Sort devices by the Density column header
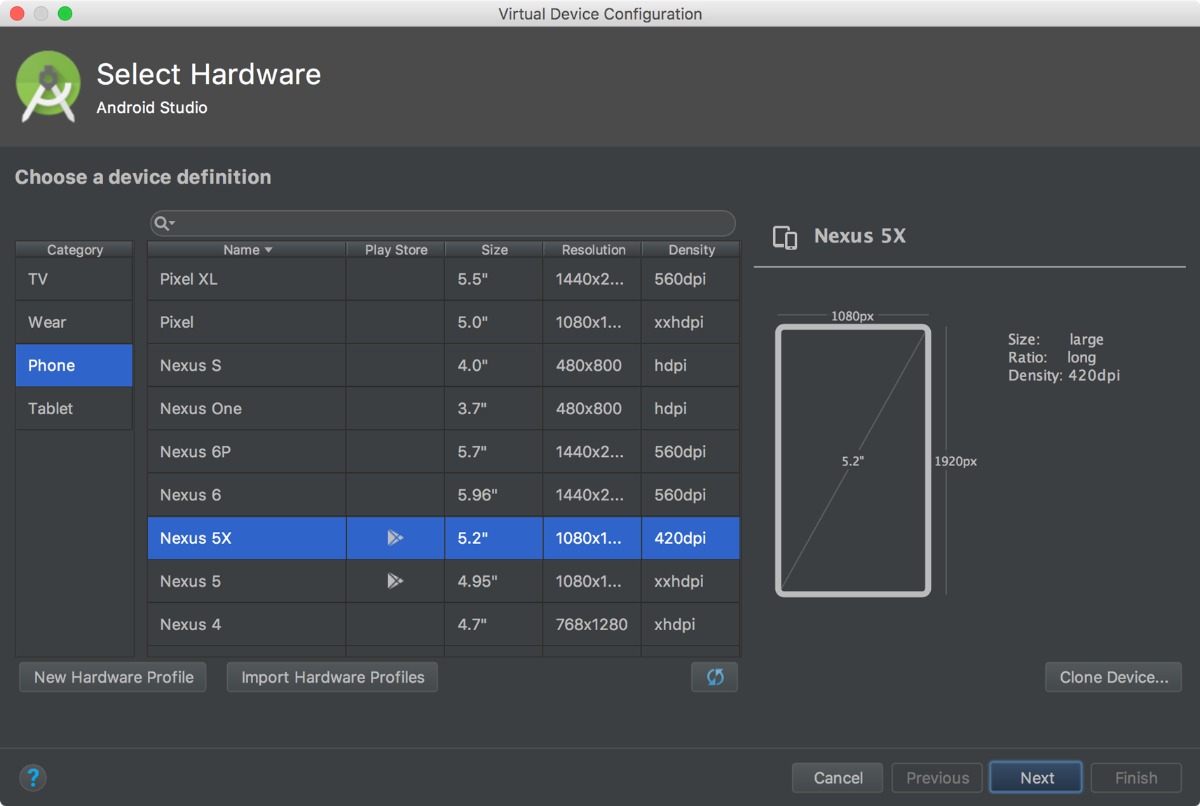Screen dimensions: 1200x806 [691, 250]
